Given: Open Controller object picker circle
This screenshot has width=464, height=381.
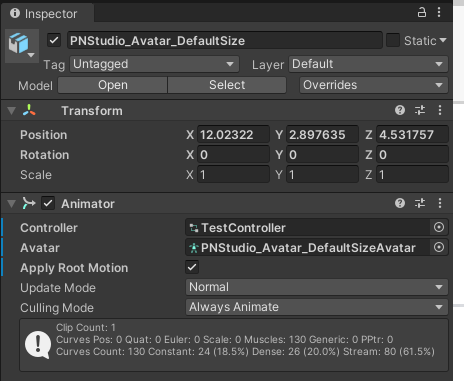Looking at the screenshot, I should 439,227.
